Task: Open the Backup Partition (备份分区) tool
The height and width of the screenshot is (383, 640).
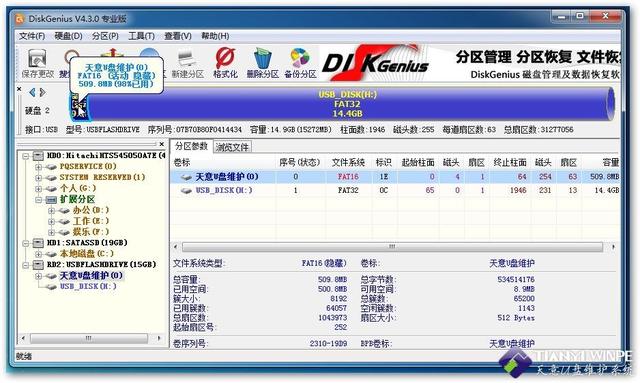Action: (x=300, y=63)
